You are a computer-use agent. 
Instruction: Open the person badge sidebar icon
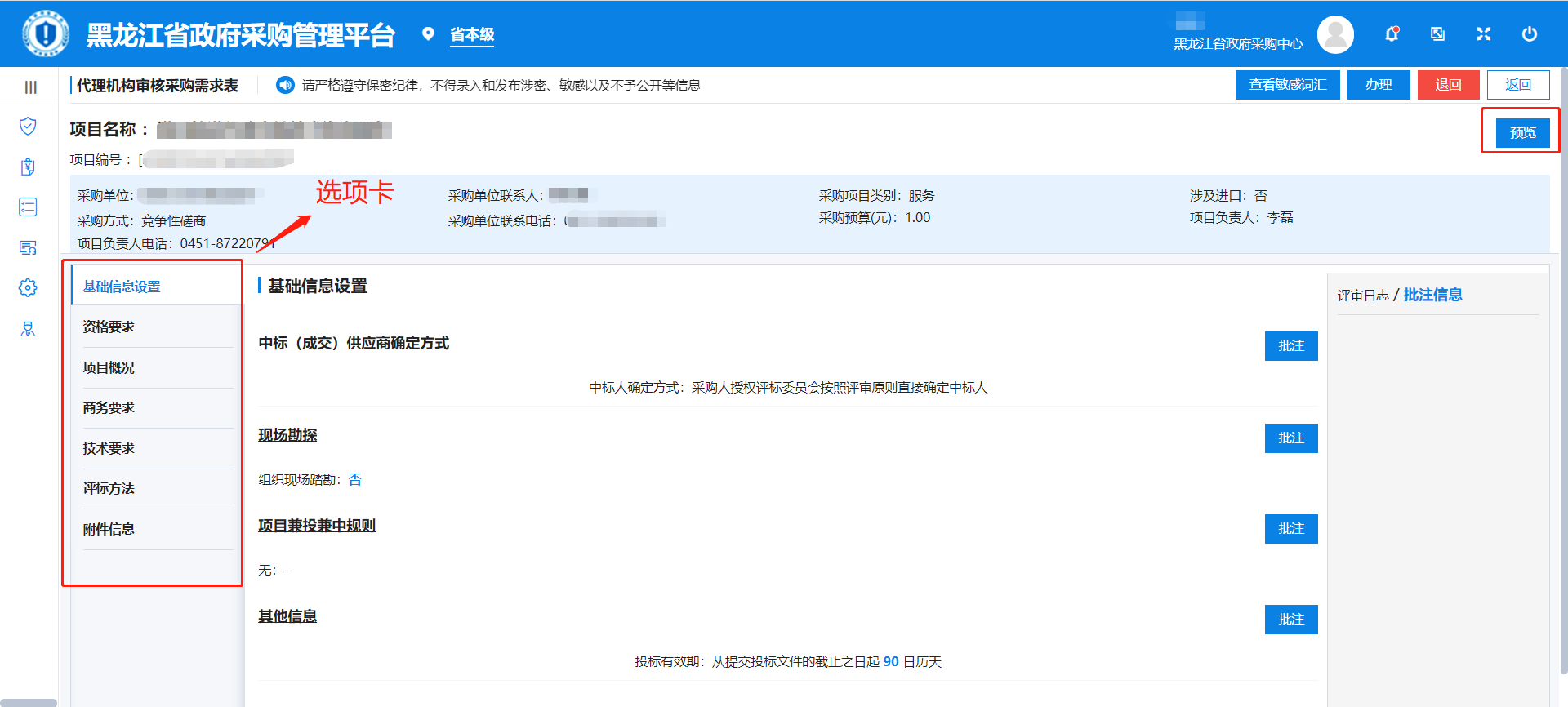pos(28,328)
